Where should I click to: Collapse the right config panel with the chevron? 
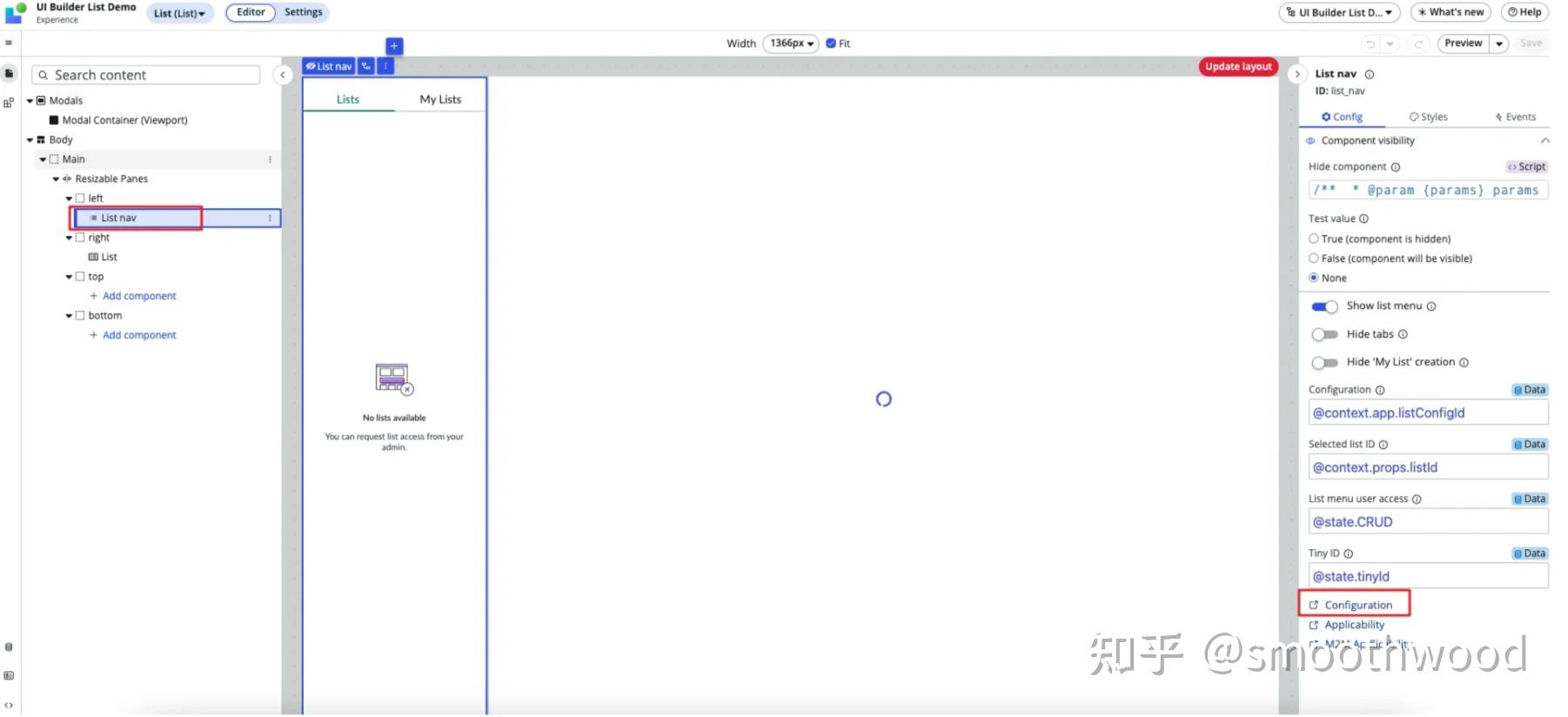coord(1297,74)
